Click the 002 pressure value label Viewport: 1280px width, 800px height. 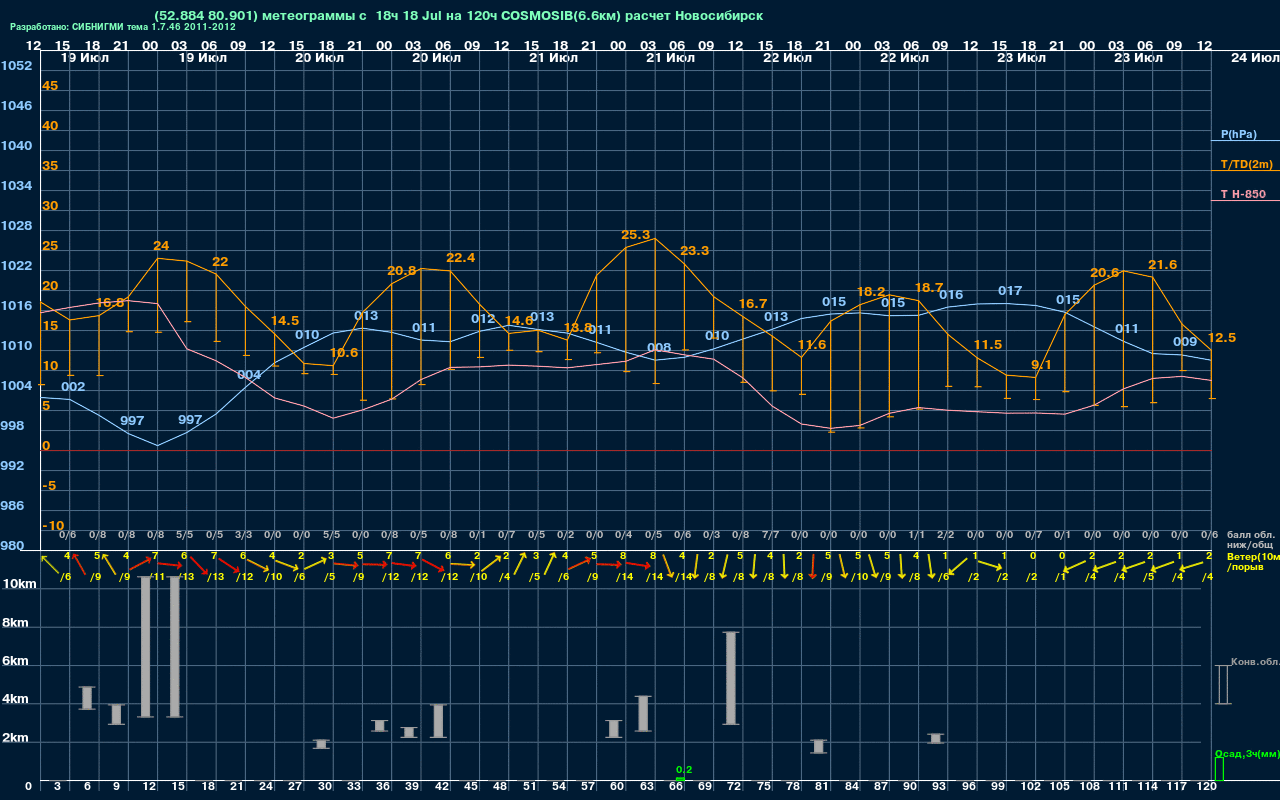click(x=73, y=387)
